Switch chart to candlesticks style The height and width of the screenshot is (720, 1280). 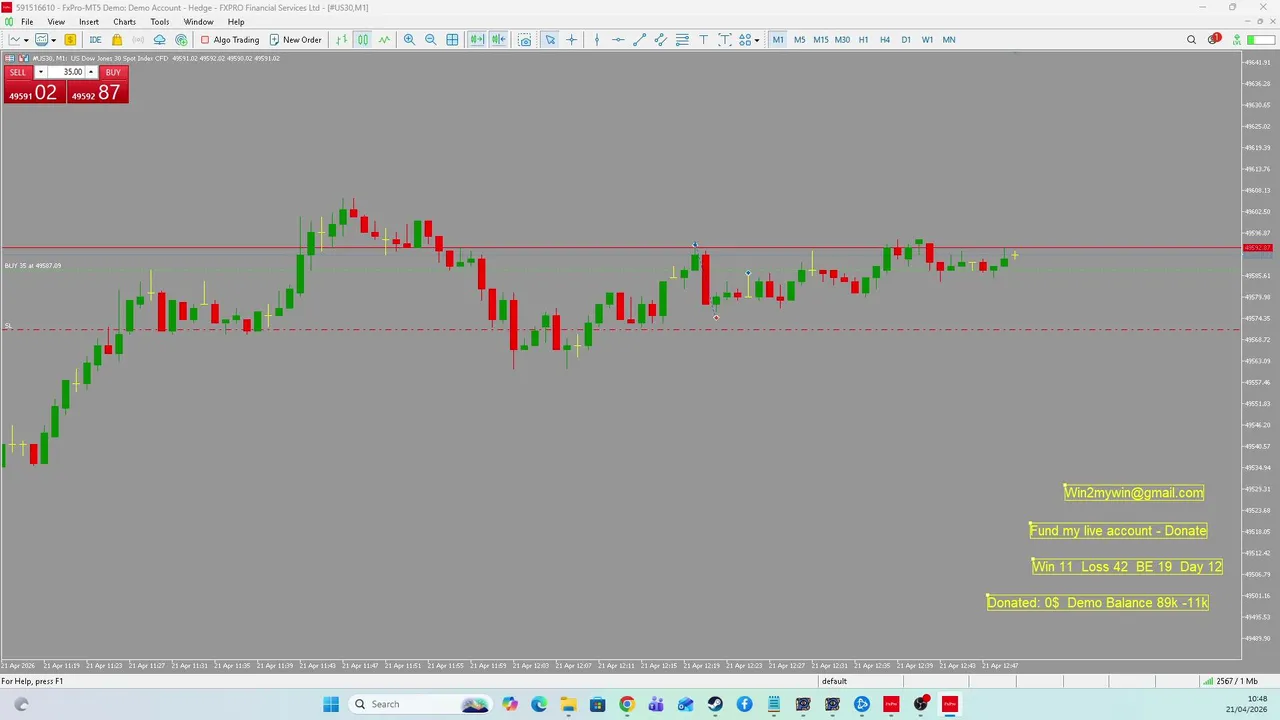coord(363,40)
